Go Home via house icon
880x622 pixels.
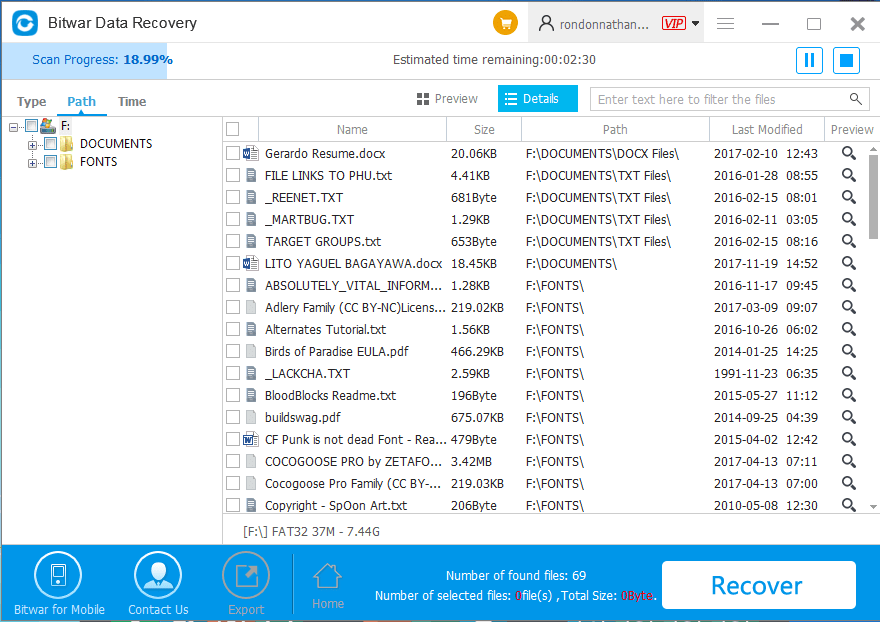328,576
